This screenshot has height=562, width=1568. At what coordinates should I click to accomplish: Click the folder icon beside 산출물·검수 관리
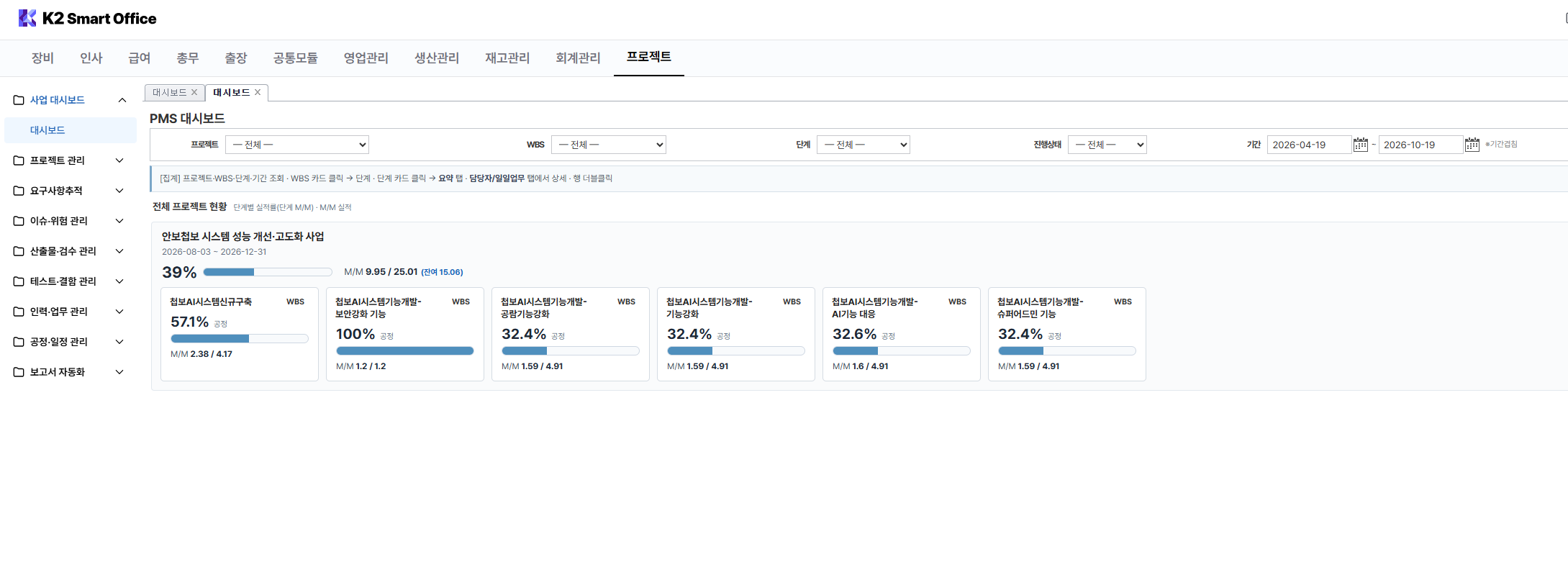click(x=19, y=251)
